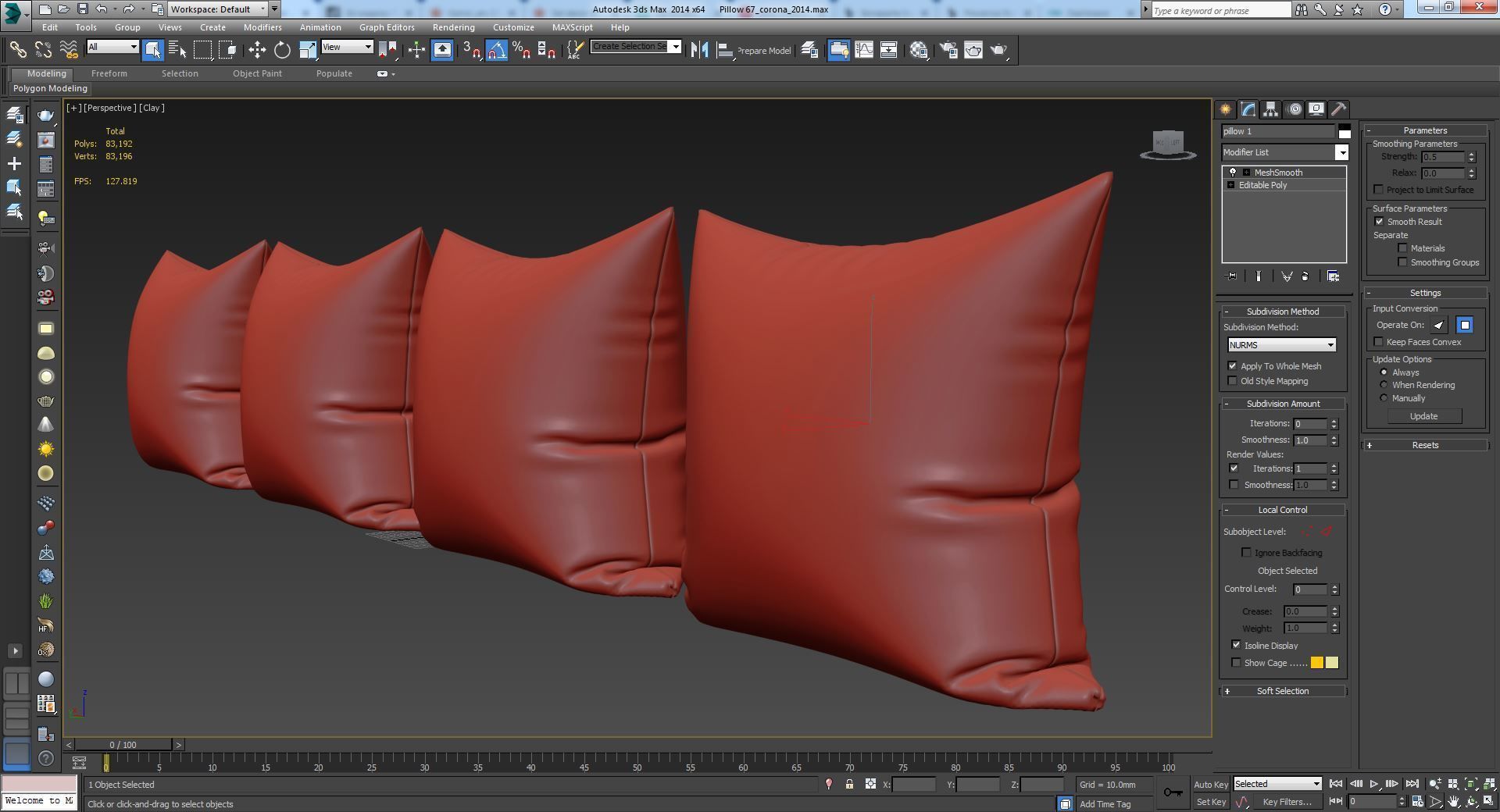Enable Render Values Smoothness checkbox

coord(1234,485)
